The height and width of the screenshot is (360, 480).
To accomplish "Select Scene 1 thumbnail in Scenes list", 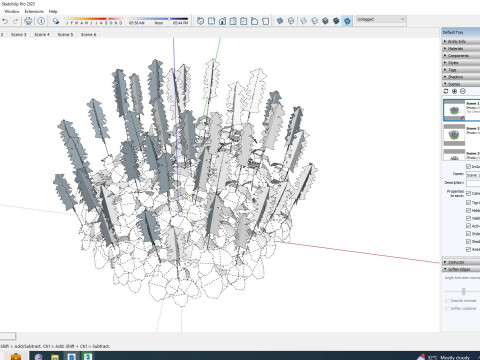I will tap(454, 110).
